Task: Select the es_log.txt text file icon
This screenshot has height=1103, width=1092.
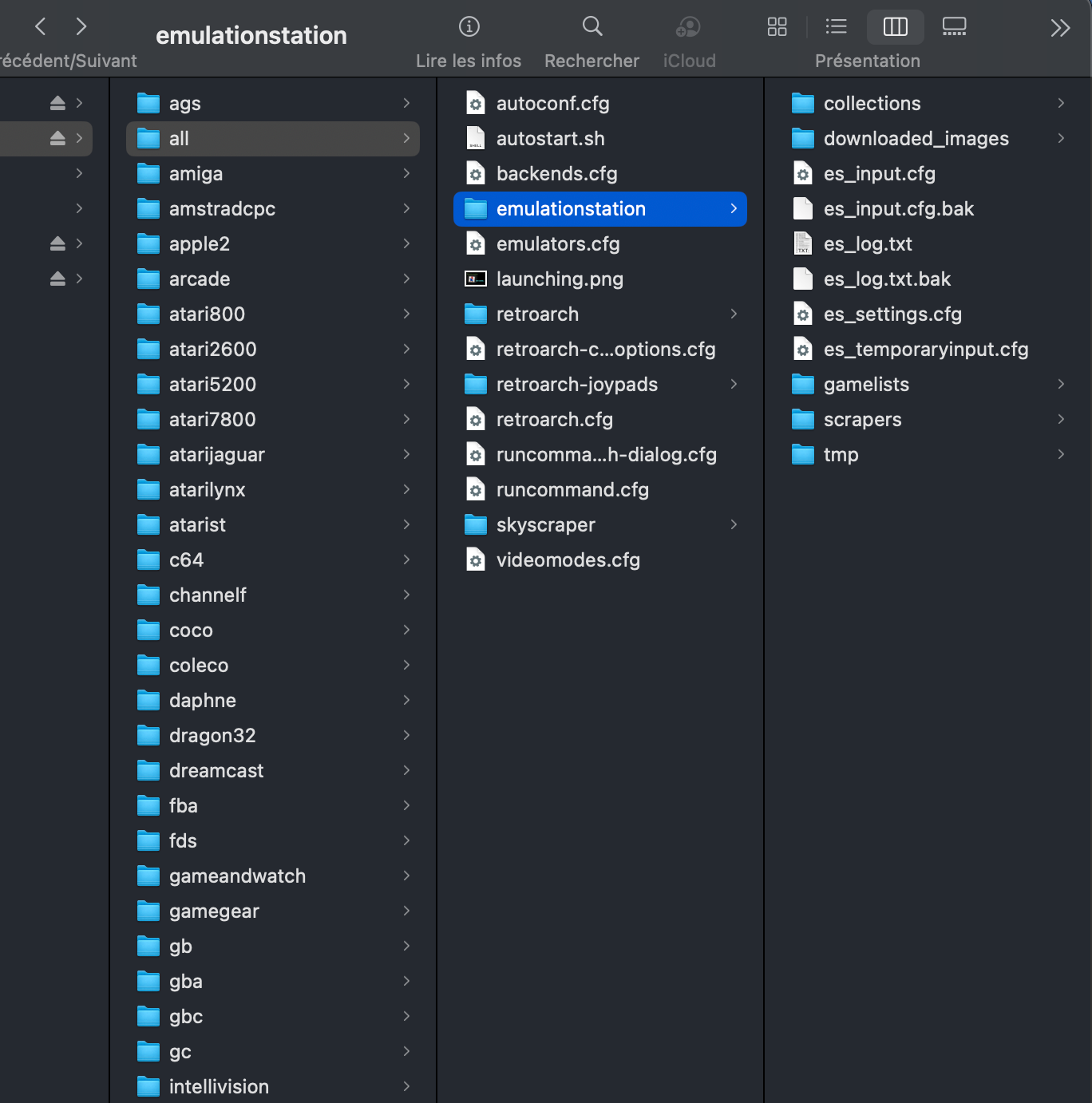Action: (x=803, y=243)
